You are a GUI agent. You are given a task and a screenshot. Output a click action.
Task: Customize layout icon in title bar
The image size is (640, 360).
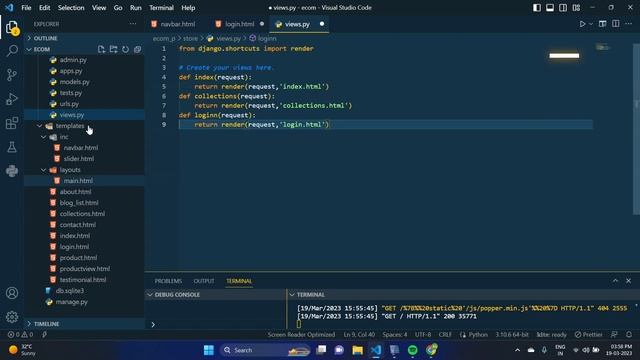pyautogui.click(x=576, y=8)
